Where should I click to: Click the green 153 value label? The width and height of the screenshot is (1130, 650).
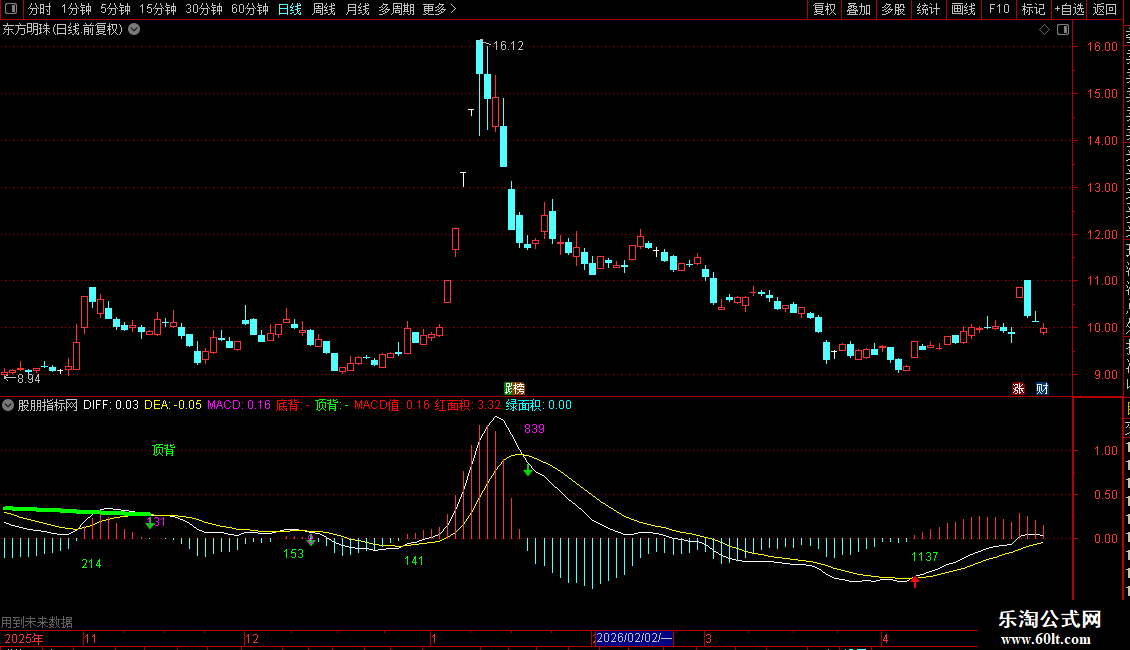[293, 553]
